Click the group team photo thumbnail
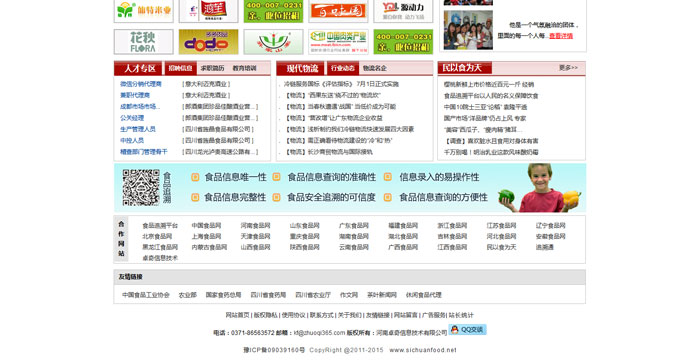This screenshot has height=361, width=700. pyautogui.click(x=468, y=30)
